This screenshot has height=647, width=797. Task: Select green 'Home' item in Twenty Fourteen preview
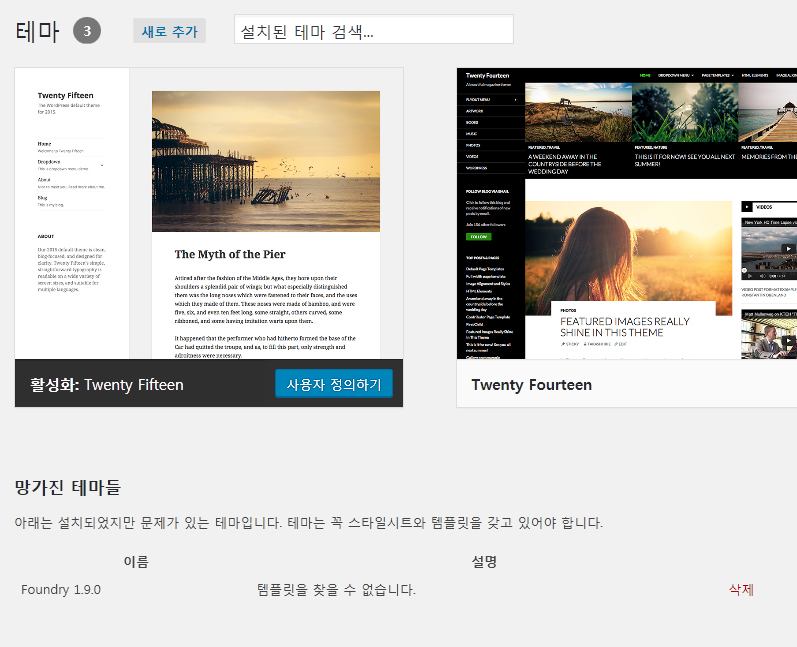coord(645,75)
